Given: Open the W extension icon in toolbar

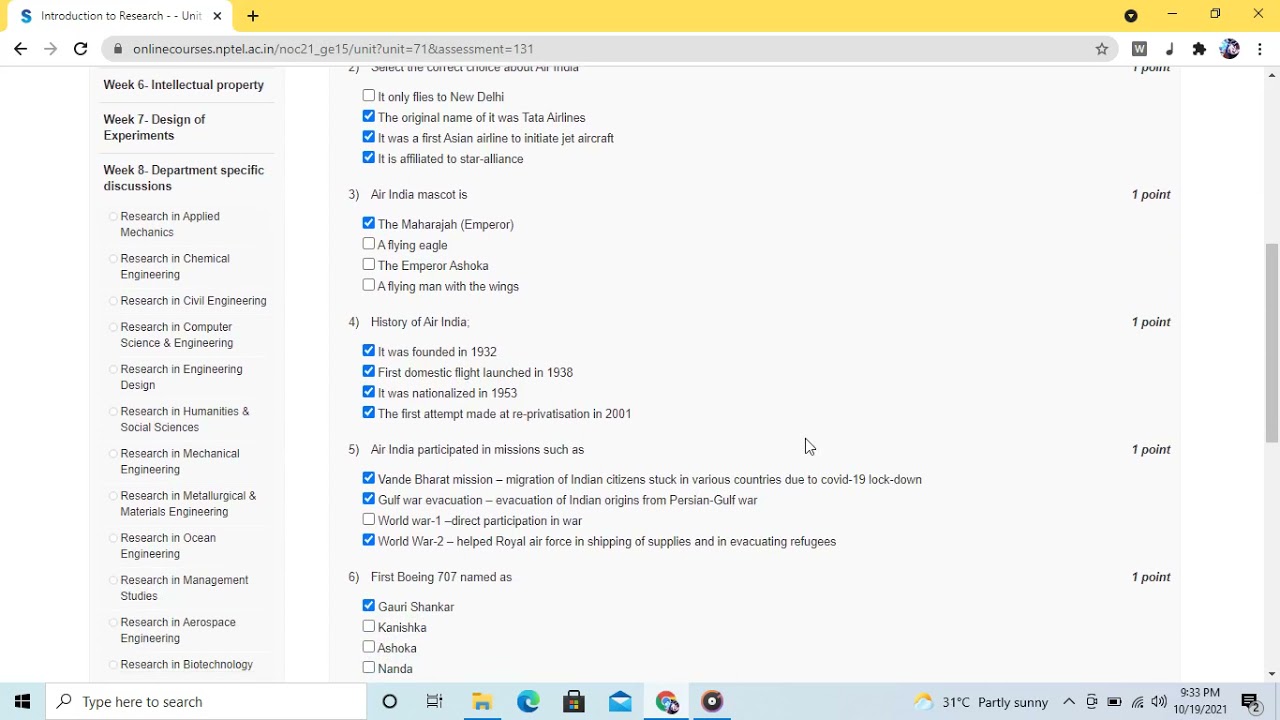Looking at the screenshot, I should point(1139,48).
